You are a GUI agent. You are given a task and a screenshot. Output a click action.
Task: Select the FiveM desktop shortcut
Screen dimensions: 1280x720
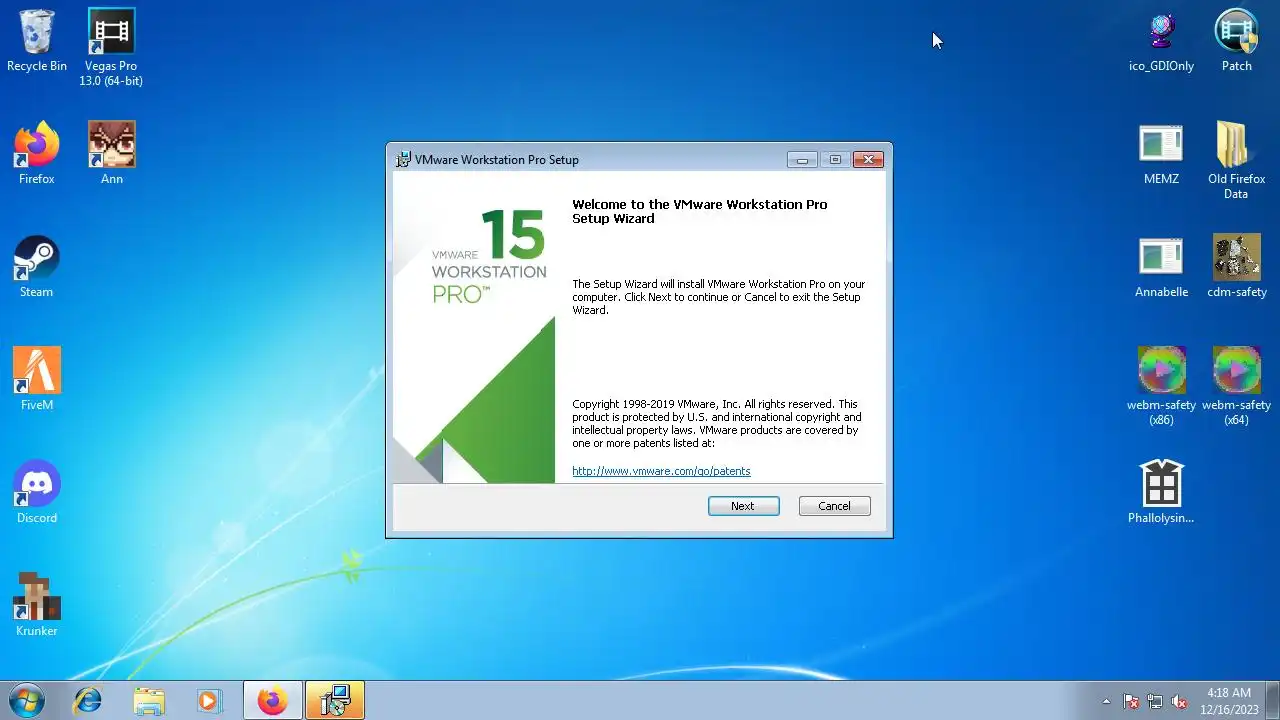pyautogui.click(x=37, y=379)
